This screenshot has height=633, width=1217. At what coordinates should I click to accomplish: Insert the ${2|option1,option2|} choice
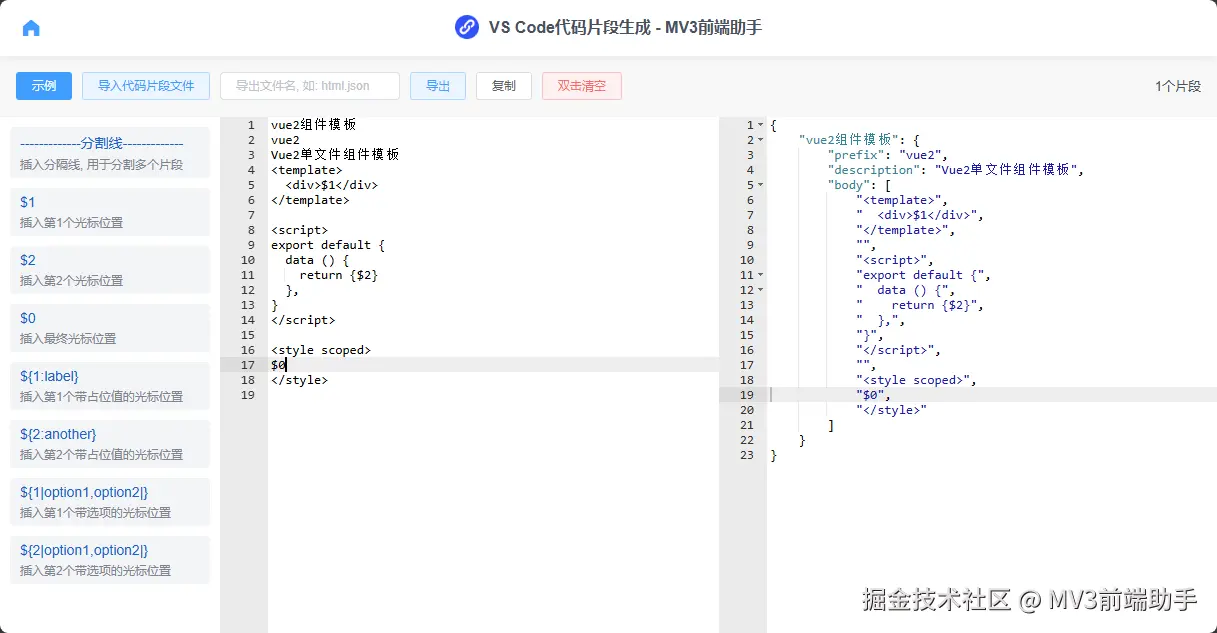[x=110, y=560]
